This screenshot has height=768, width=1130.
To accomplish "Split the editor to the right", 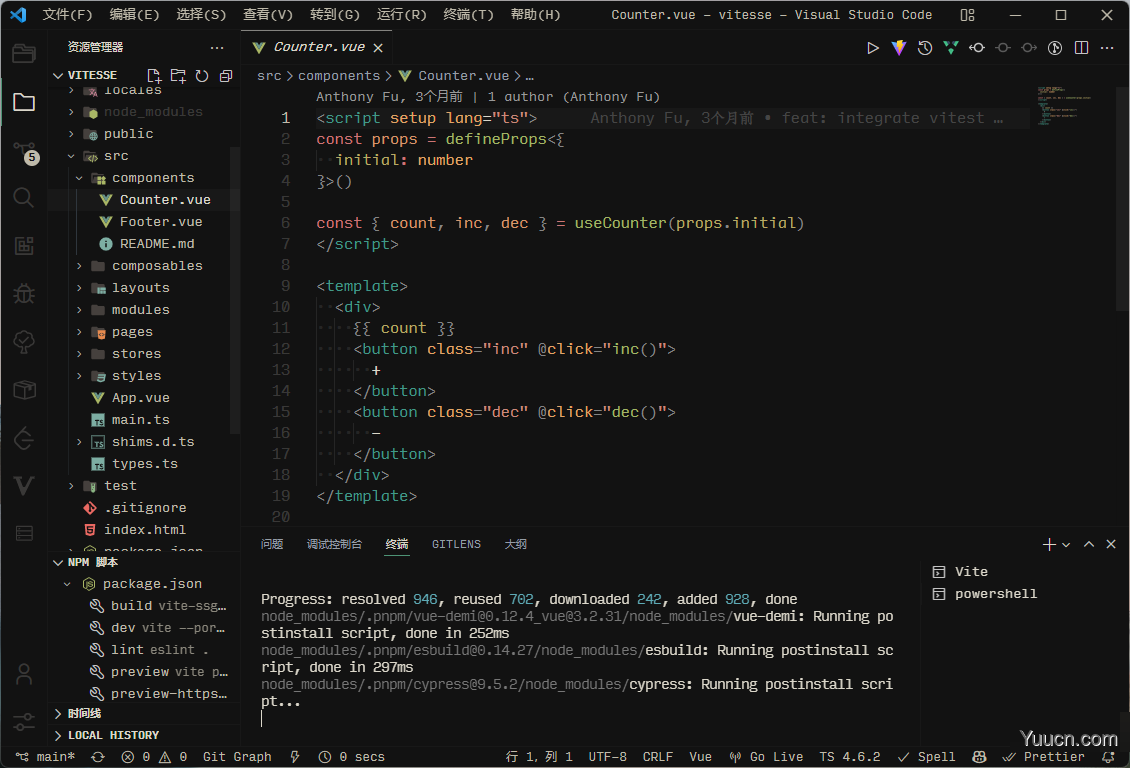I will coord(1081,48).
